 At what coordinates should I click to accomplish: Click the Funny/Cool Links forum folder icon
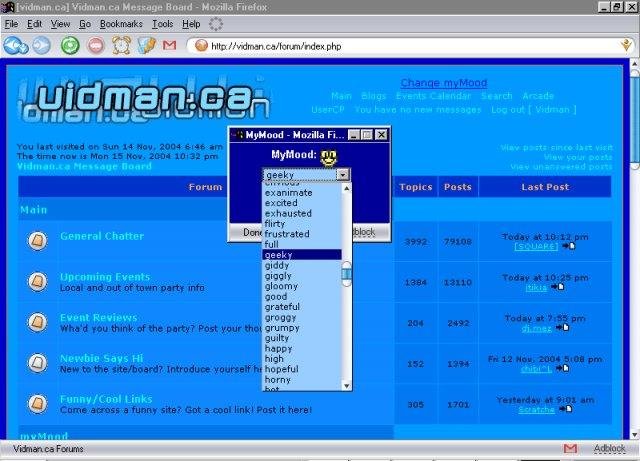click(x=38, y=404)
